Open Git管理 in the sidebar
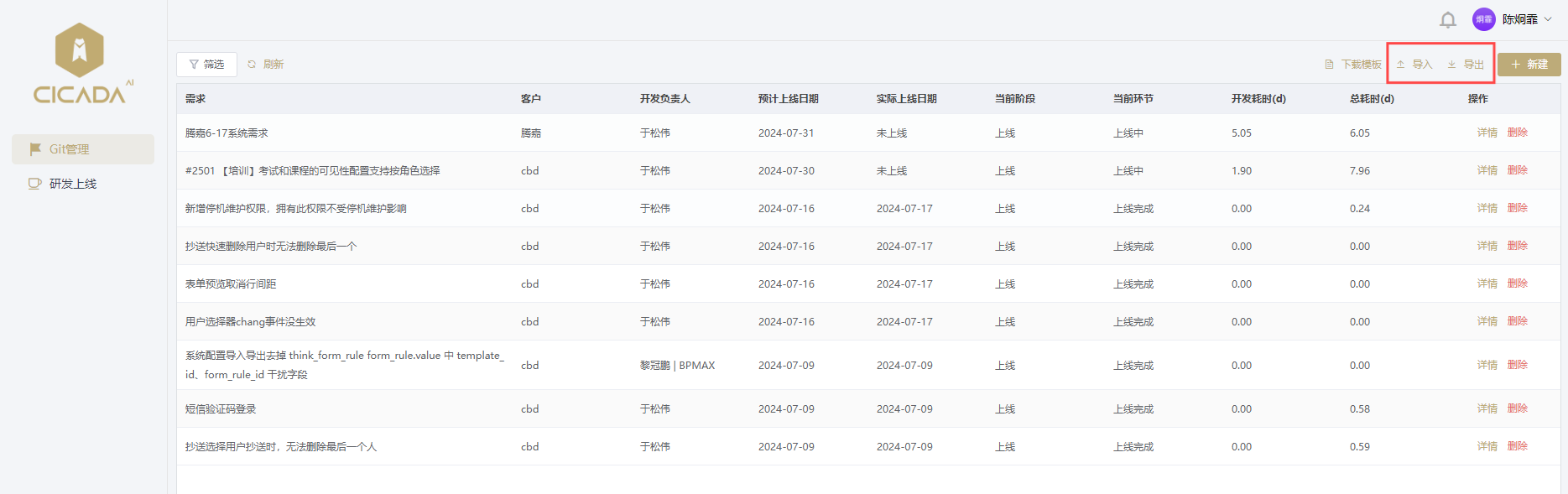 [x=82, y=149]
